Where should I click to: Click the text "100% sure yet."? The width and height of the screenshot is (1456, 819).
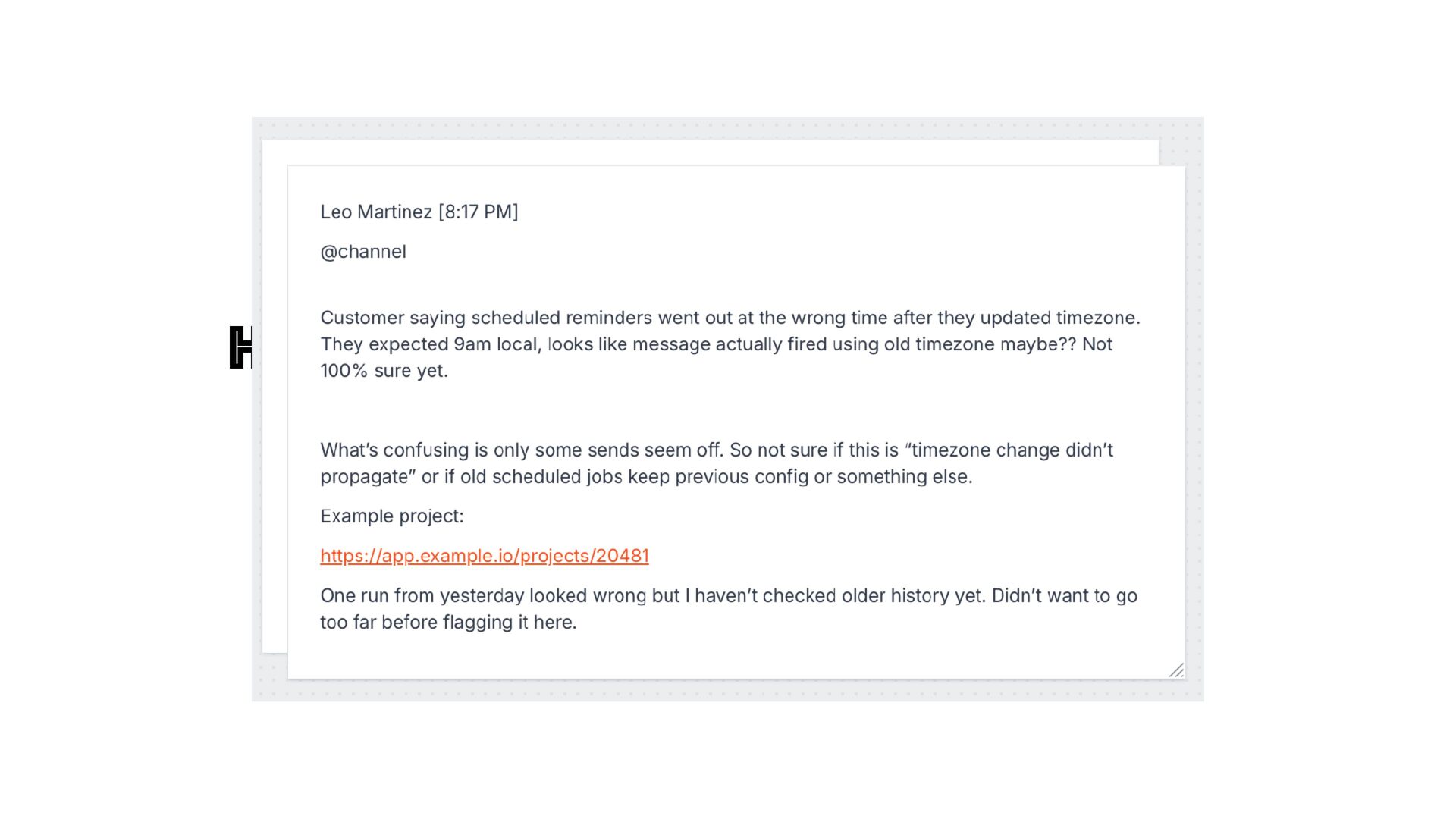384,371
